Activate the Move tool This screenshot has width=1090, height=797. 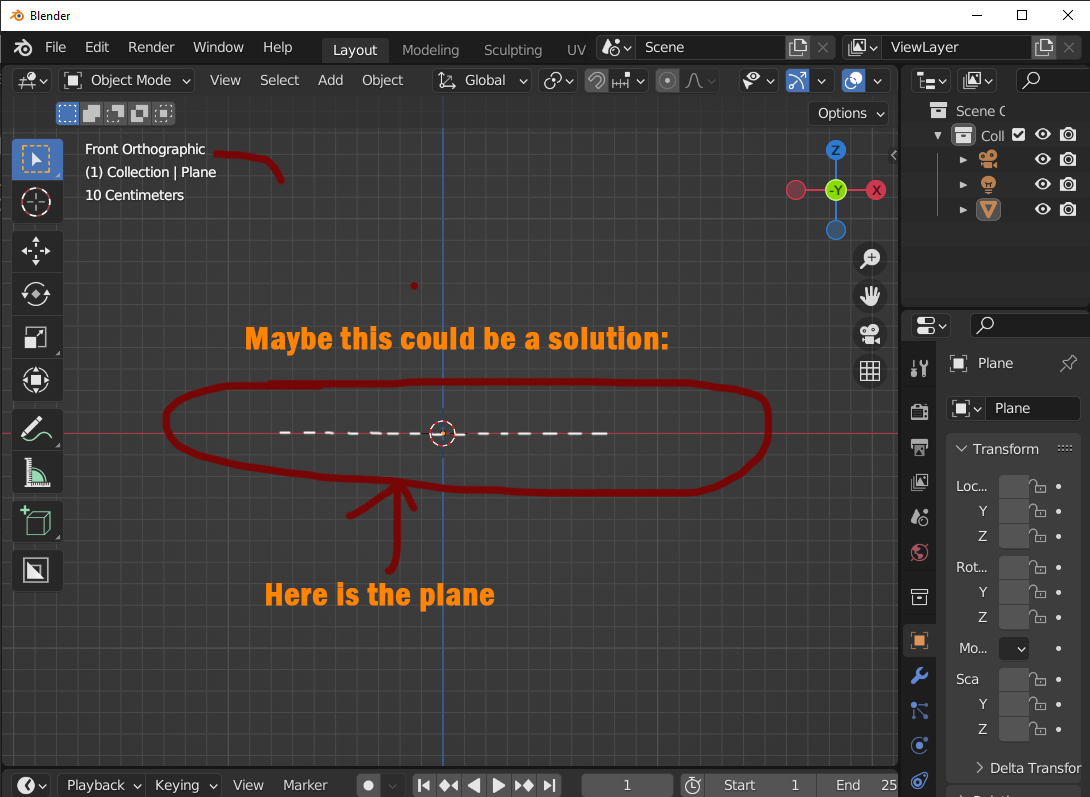click(36, 252)
